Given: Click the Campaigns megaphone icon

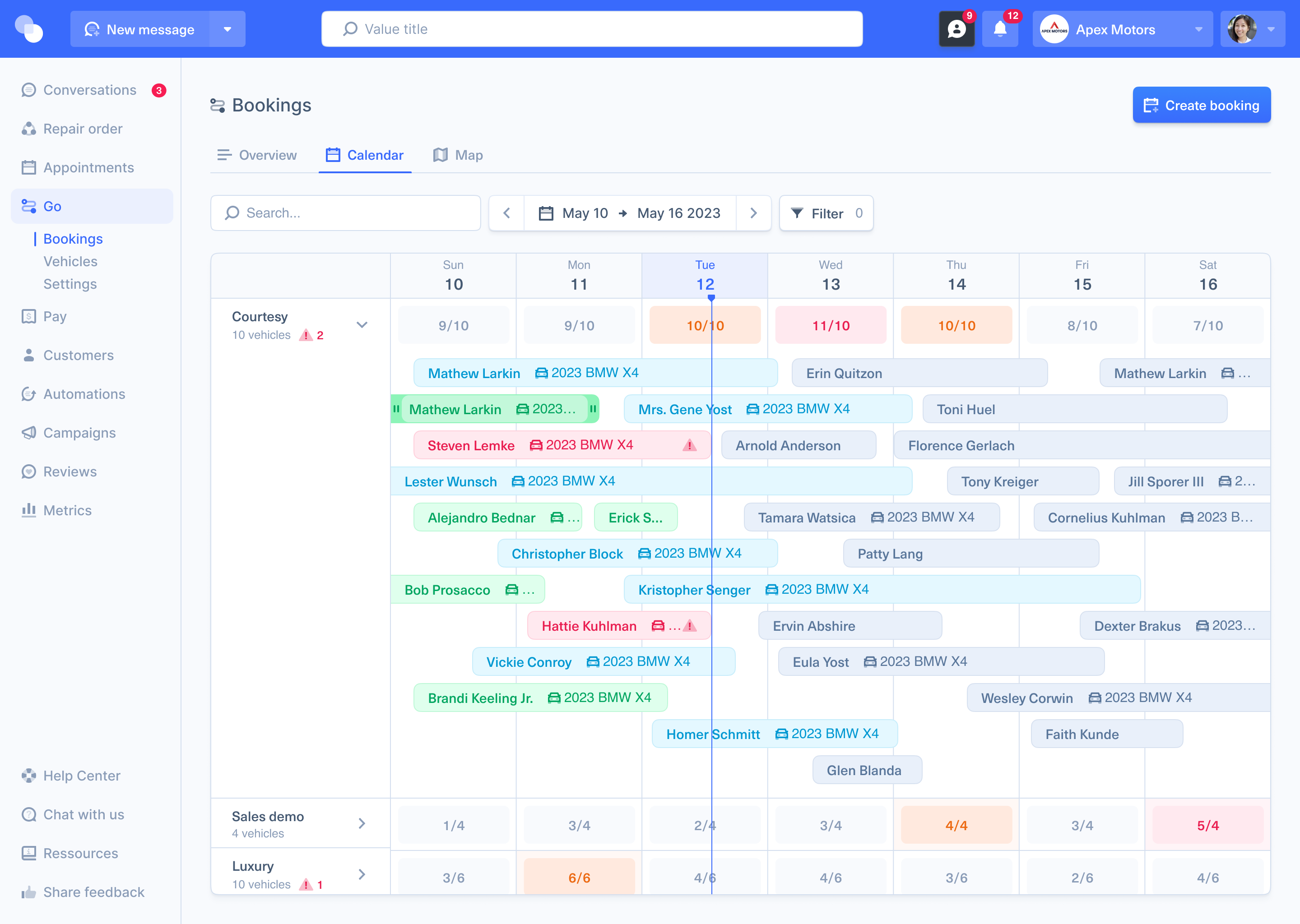Looking at the screenshot, I should tap(28, 433).
